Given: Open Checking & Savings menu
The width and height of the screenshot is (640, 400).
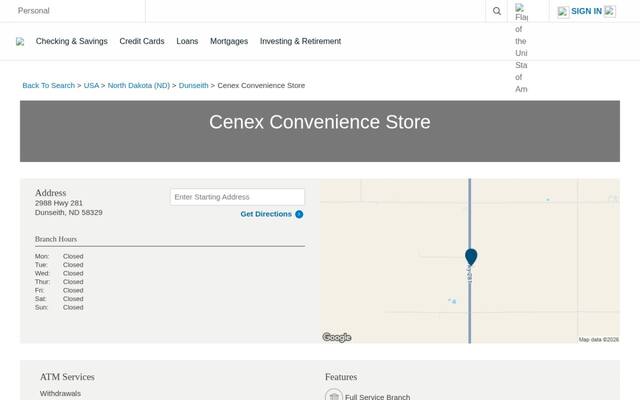Looking at the screenshot, I should 71,41.
